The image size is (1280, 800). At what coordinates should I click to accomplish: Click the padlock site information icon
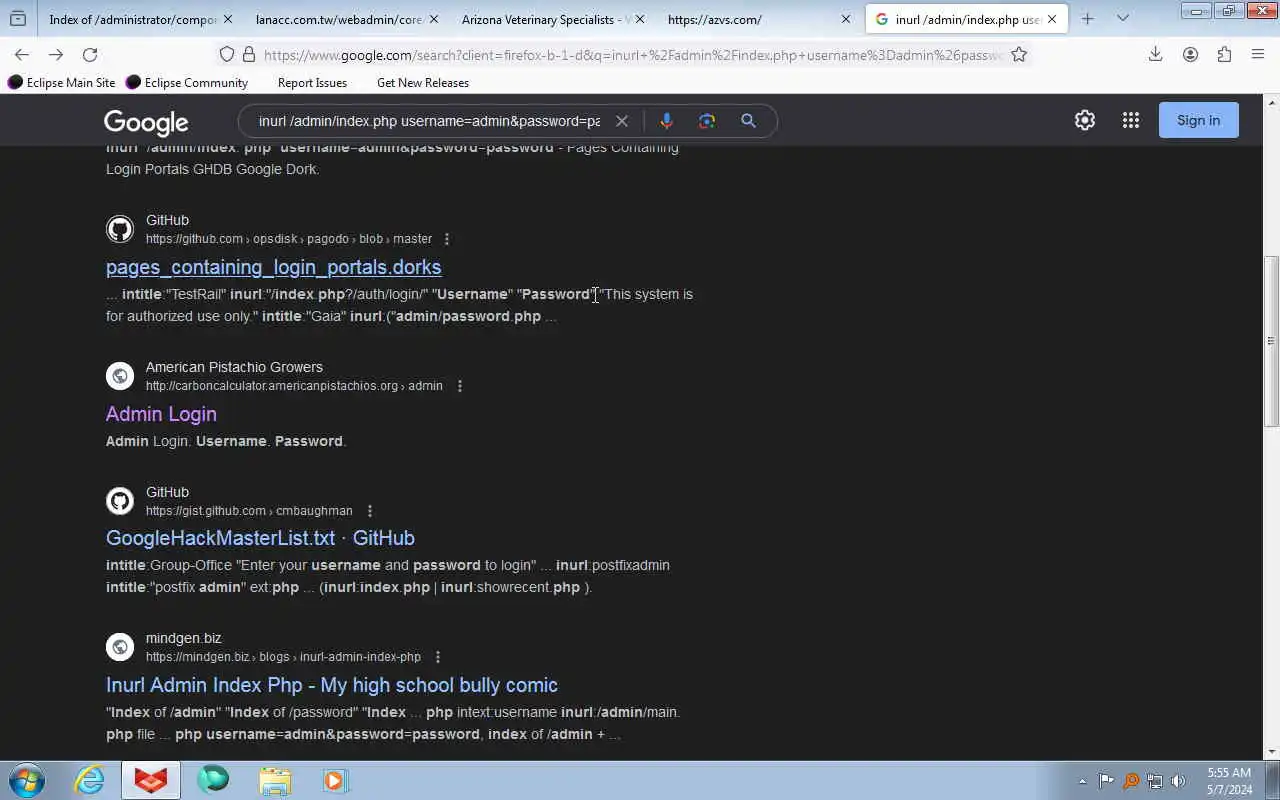[248, 55]
